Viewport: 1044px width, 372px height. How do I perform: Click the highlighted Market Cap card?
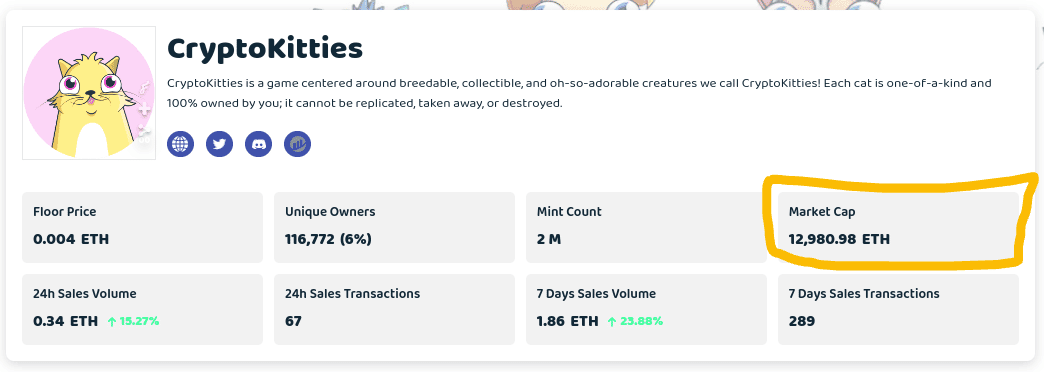point(898,227)
